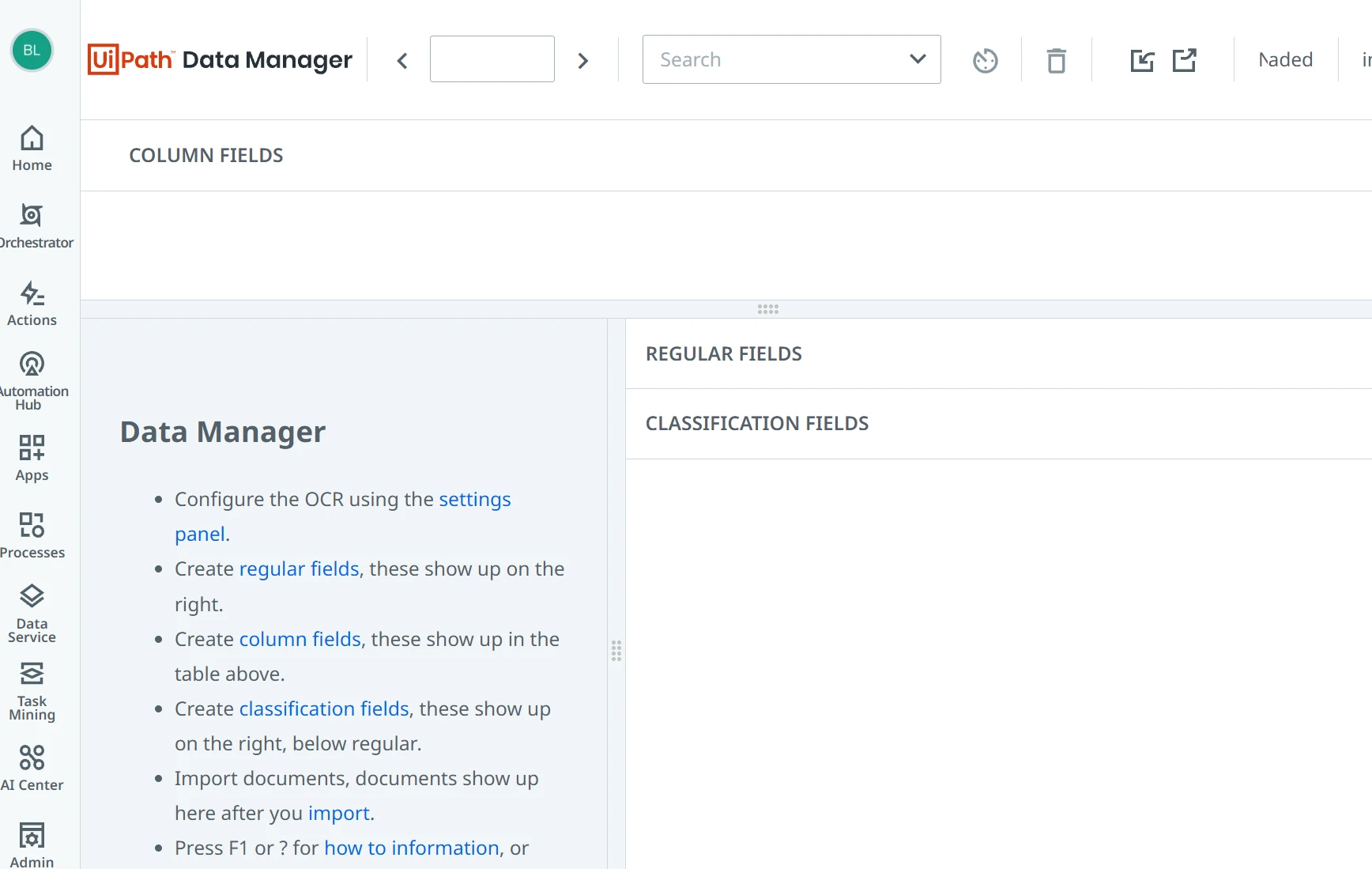This screenshot has width=1372, height=869.
Task: Click the export icon
Action: 1184,60
